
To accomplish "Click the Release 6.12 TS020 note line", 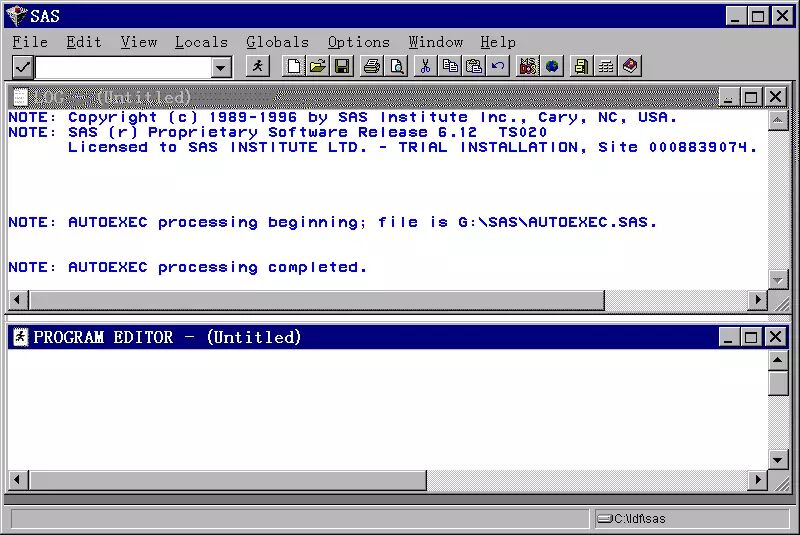I will click(x=278, y=133).
